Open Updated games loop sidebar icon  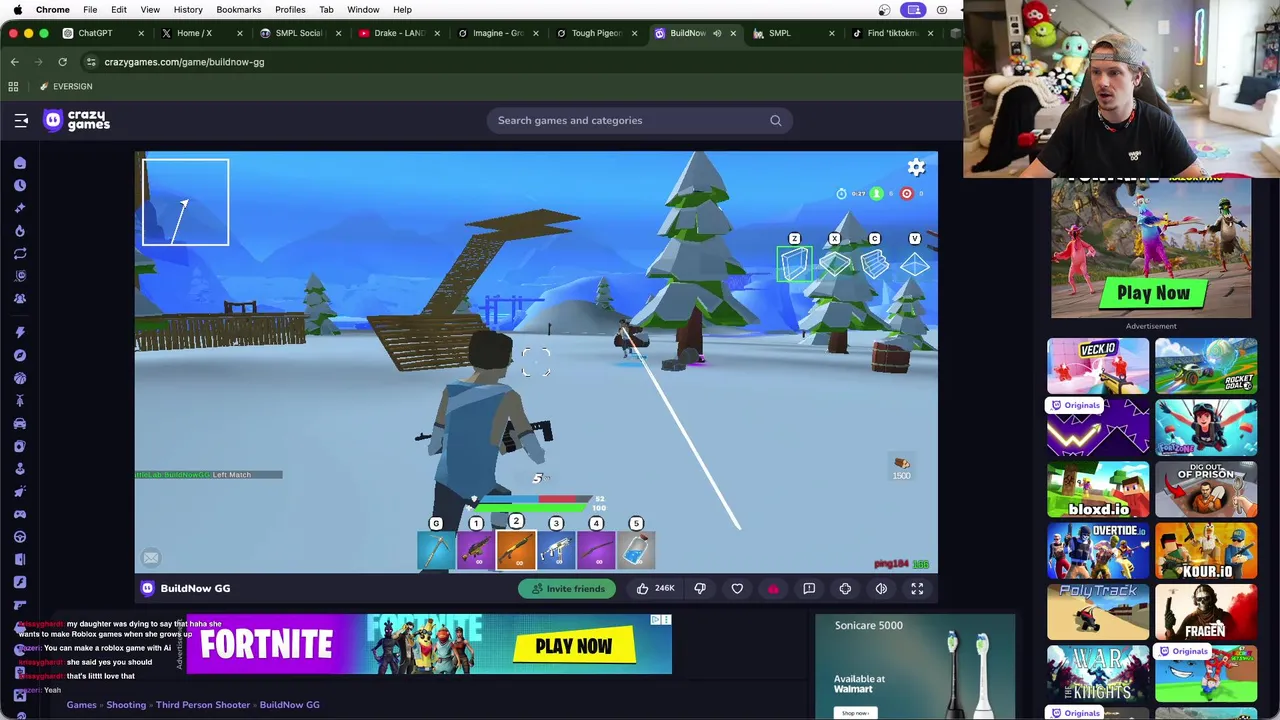pos(19,254)
